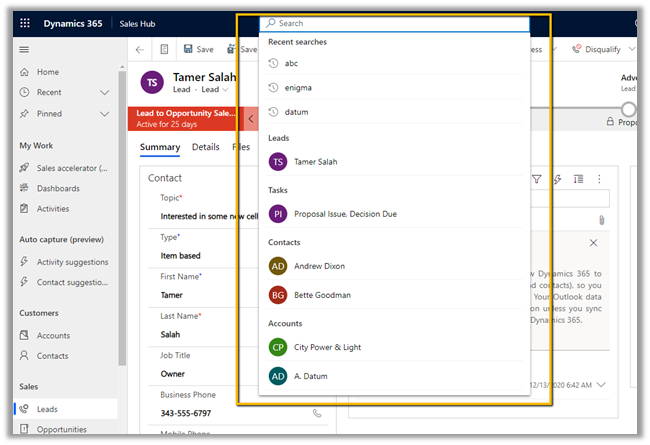Click the Last Name field value Salah
The height and width of the screenshot is (445, 650).
tap(170, 335)
